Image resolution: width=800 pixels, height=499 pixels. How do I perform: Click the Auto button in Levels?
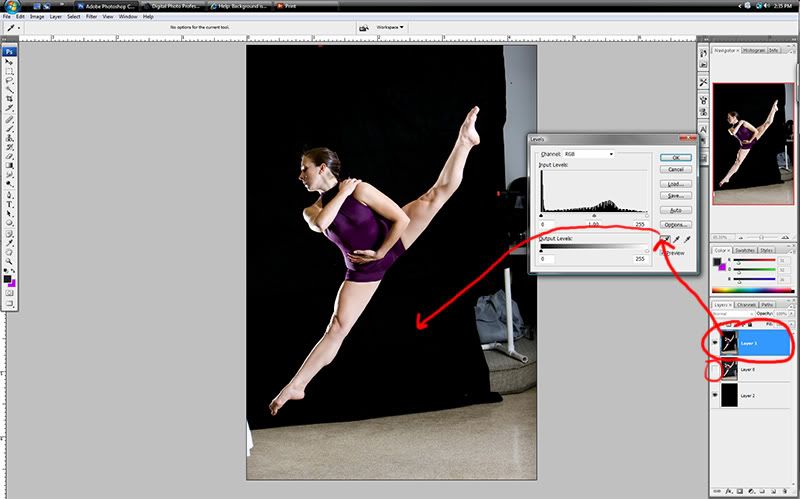pos(676,210)
